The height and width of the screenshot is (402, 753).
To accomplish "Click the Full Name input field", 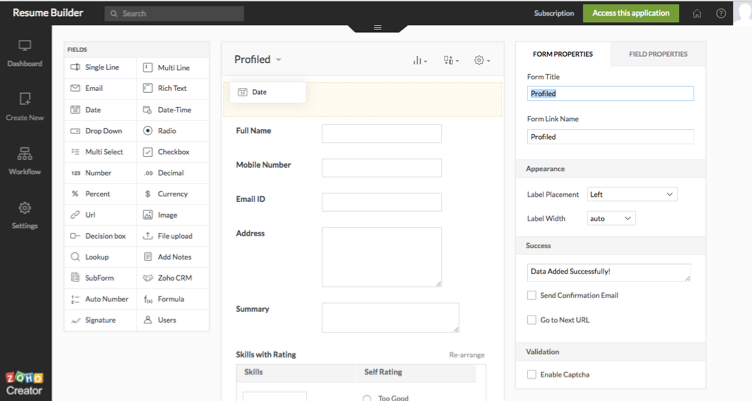I will [382, 134].
